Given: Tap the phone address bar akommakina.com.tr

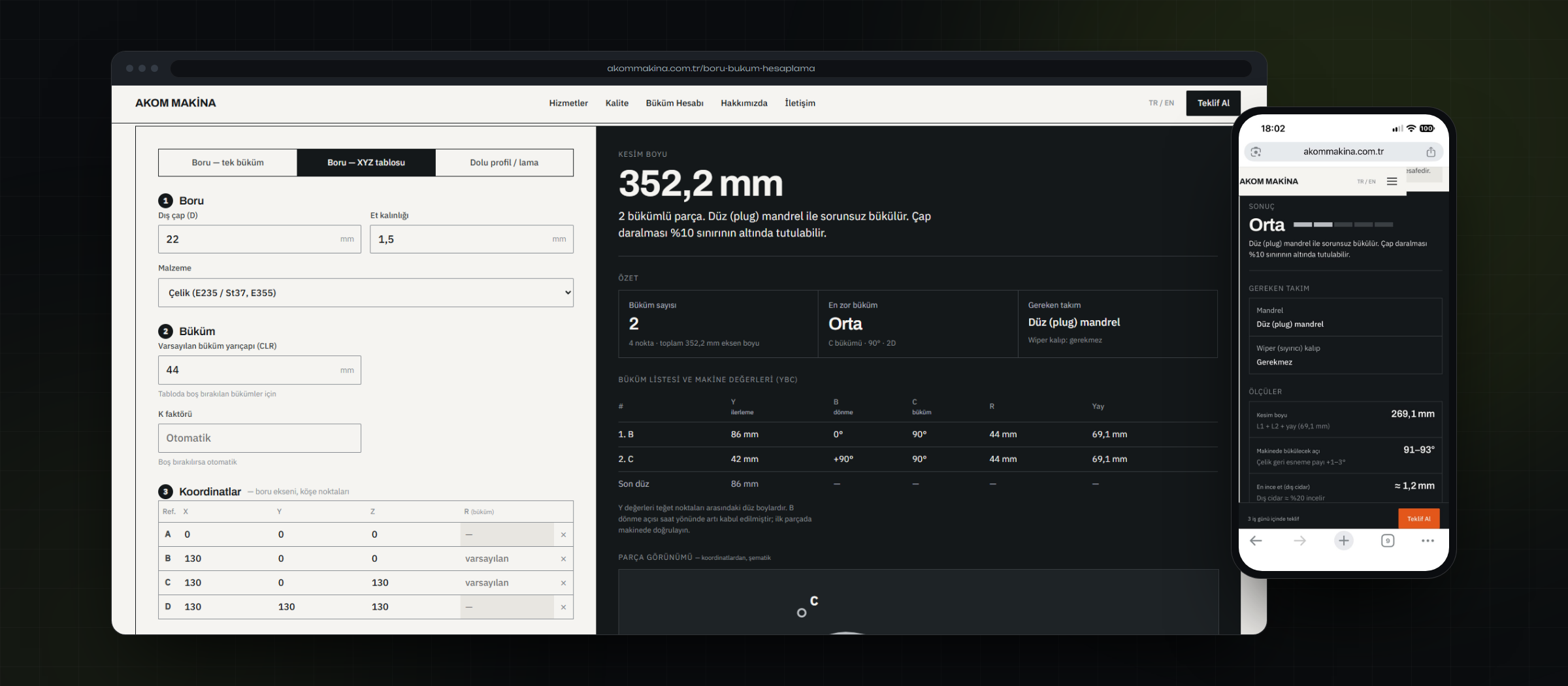Looking at the screenshot, I should (x=1343, y=152).
